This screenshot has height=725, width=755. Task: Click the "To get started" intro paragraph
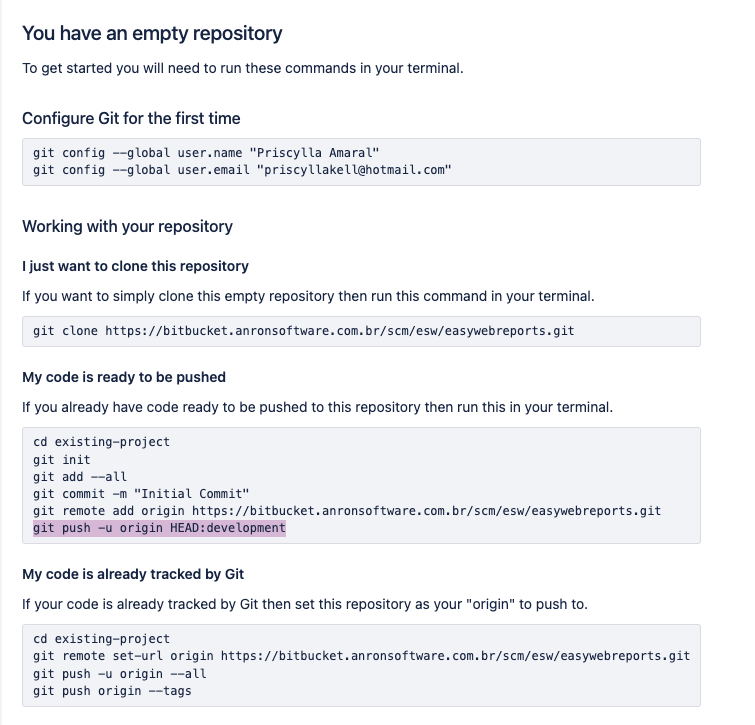click(x=242, y=69)
